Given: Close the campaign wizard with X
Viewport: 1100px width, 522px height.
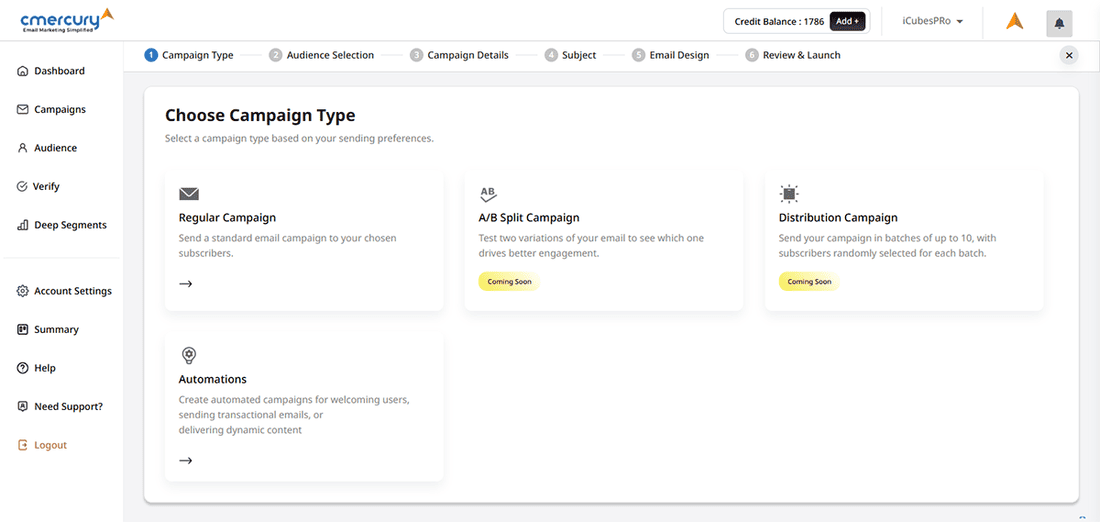Looking at the screenshot, I should click(x=1069, y=56).
